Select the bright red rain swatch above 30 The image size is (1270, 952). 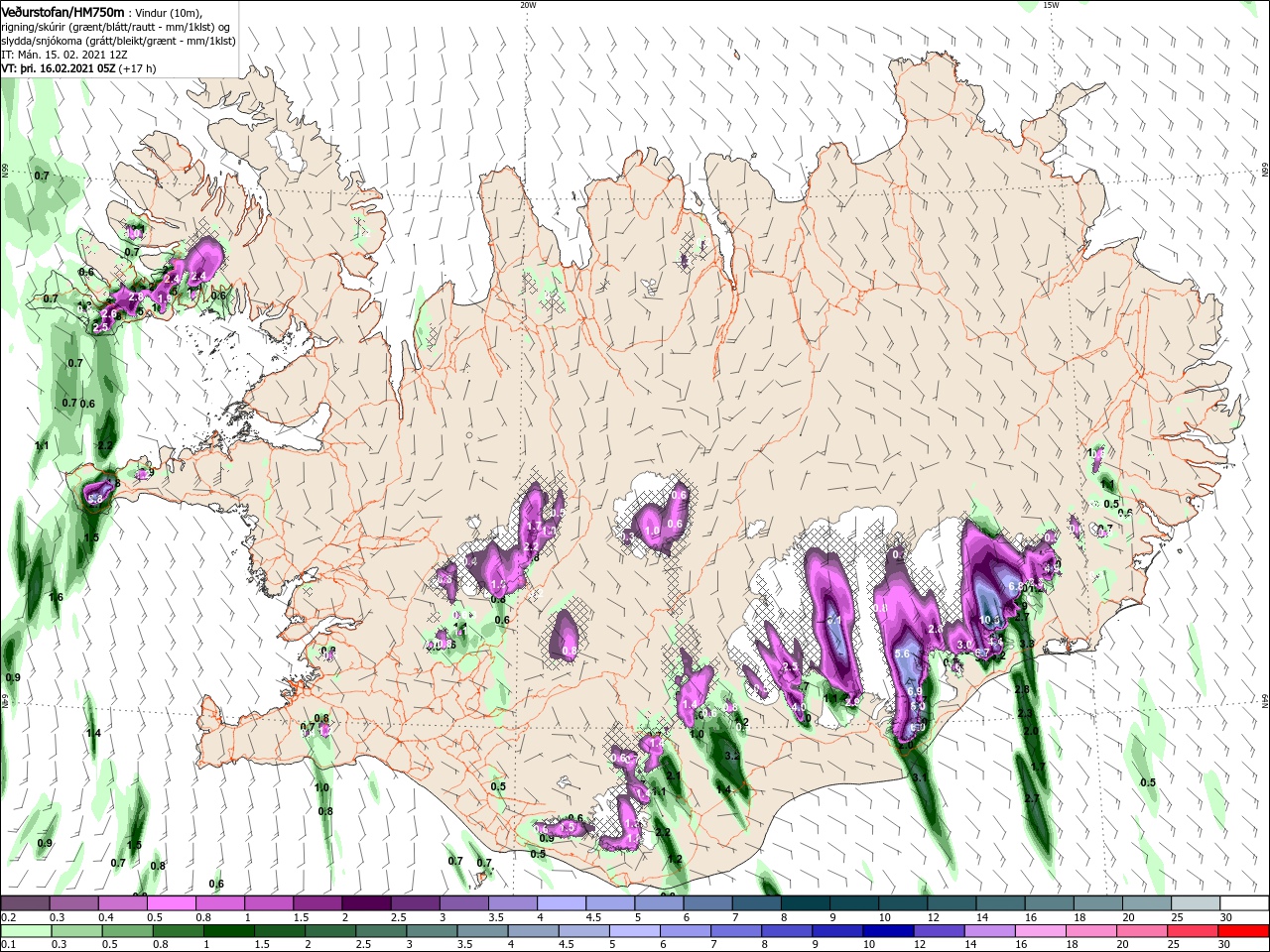[1245, 931]
